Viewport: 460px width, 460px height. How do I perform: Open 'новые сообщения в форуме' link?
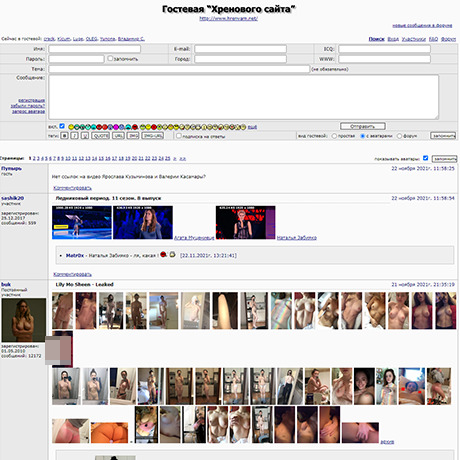[x=422, y=25]
